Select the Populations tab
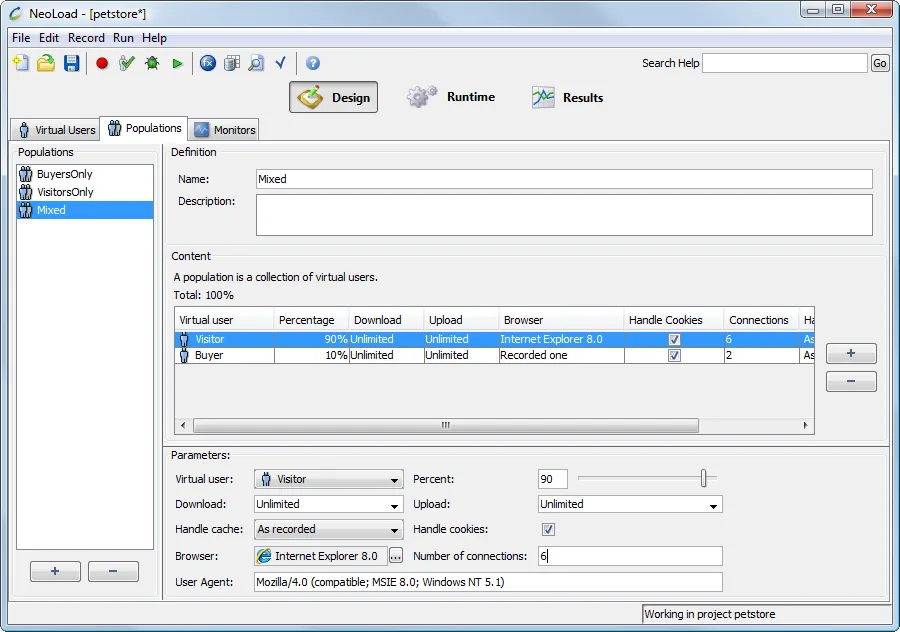The width and height of the screenshot is (900, 632). [145, 128]
